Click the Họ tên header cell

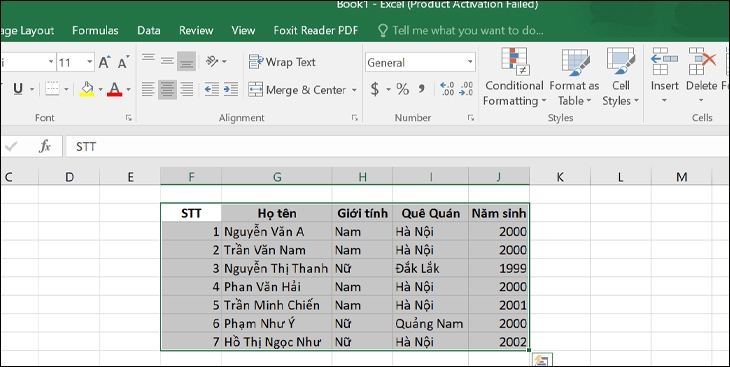277,213
